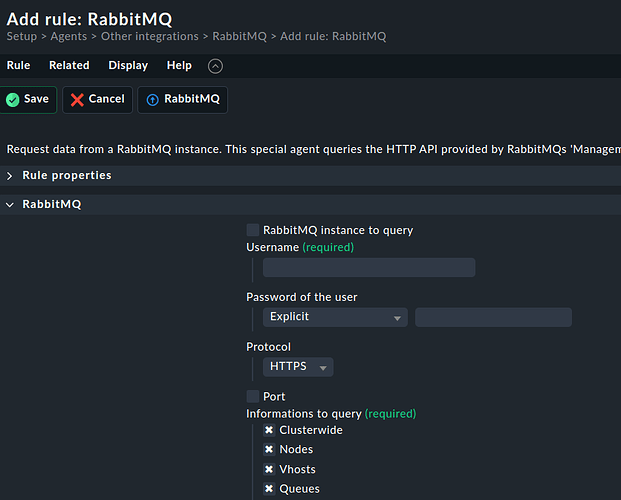Uncheck the Clusterwide option
The image size is (621, 500).
[x=269, y=430]
